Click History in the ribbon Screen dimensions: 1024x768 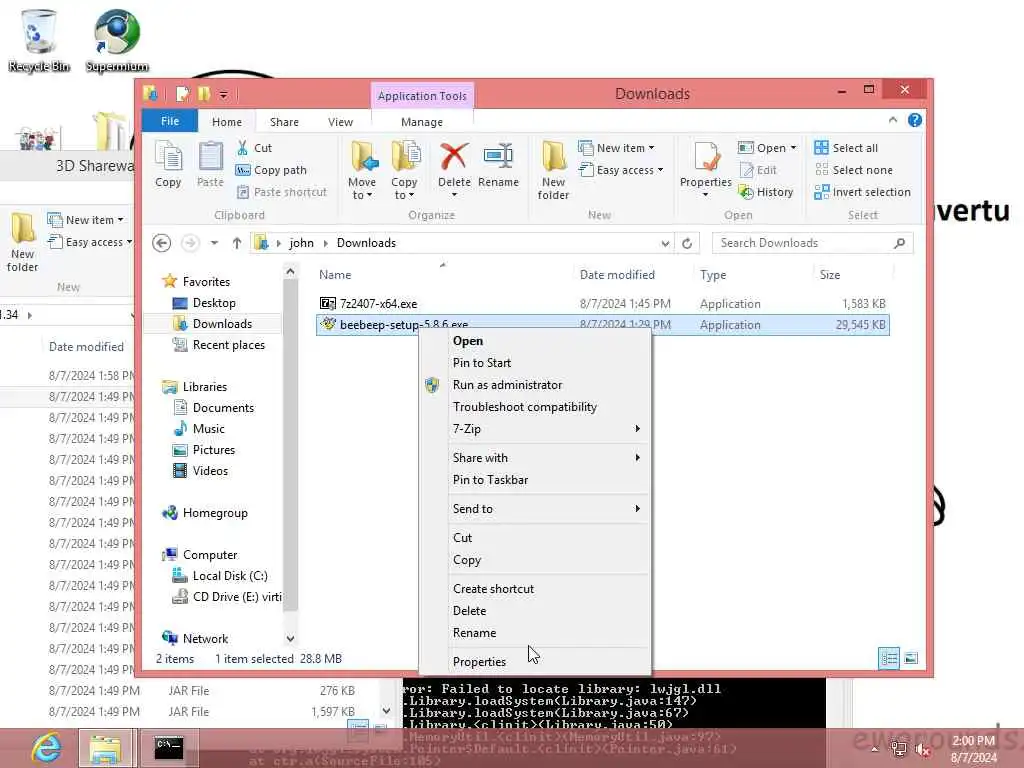[765, 192]
